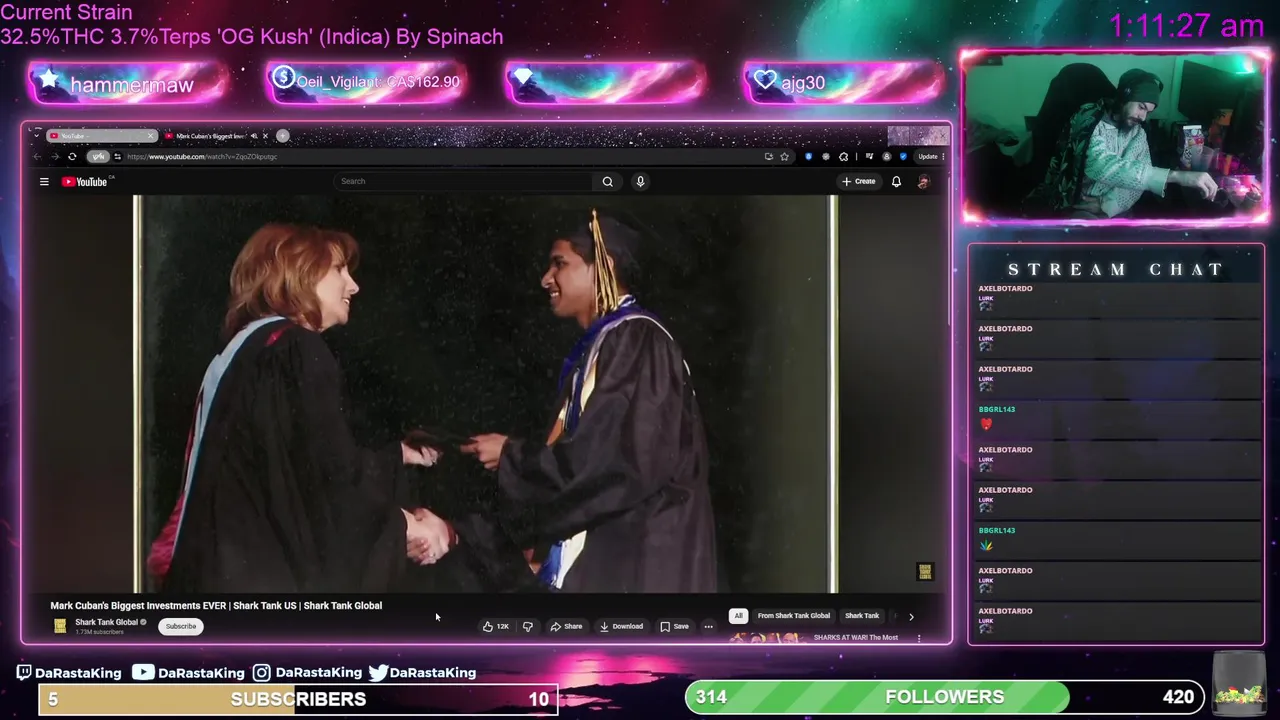Click the graduation video player

pos(486,394)
